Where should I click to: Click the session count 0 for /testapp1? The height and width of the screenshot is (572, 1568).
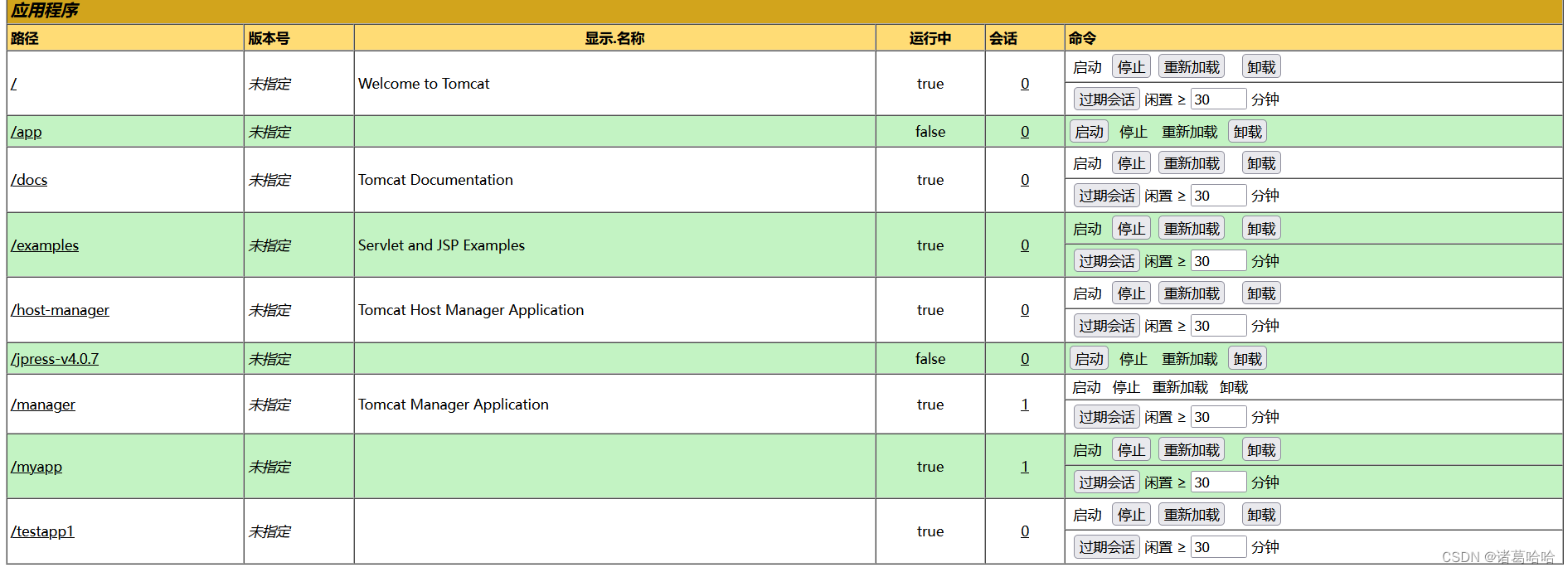click(x=1025, y=531)
